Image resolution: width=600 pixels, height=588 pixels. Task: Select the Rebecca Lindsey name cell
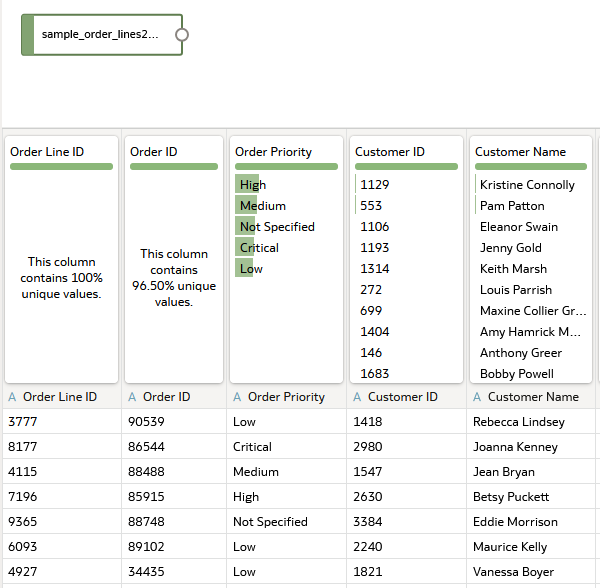click(x=531, y=422)
